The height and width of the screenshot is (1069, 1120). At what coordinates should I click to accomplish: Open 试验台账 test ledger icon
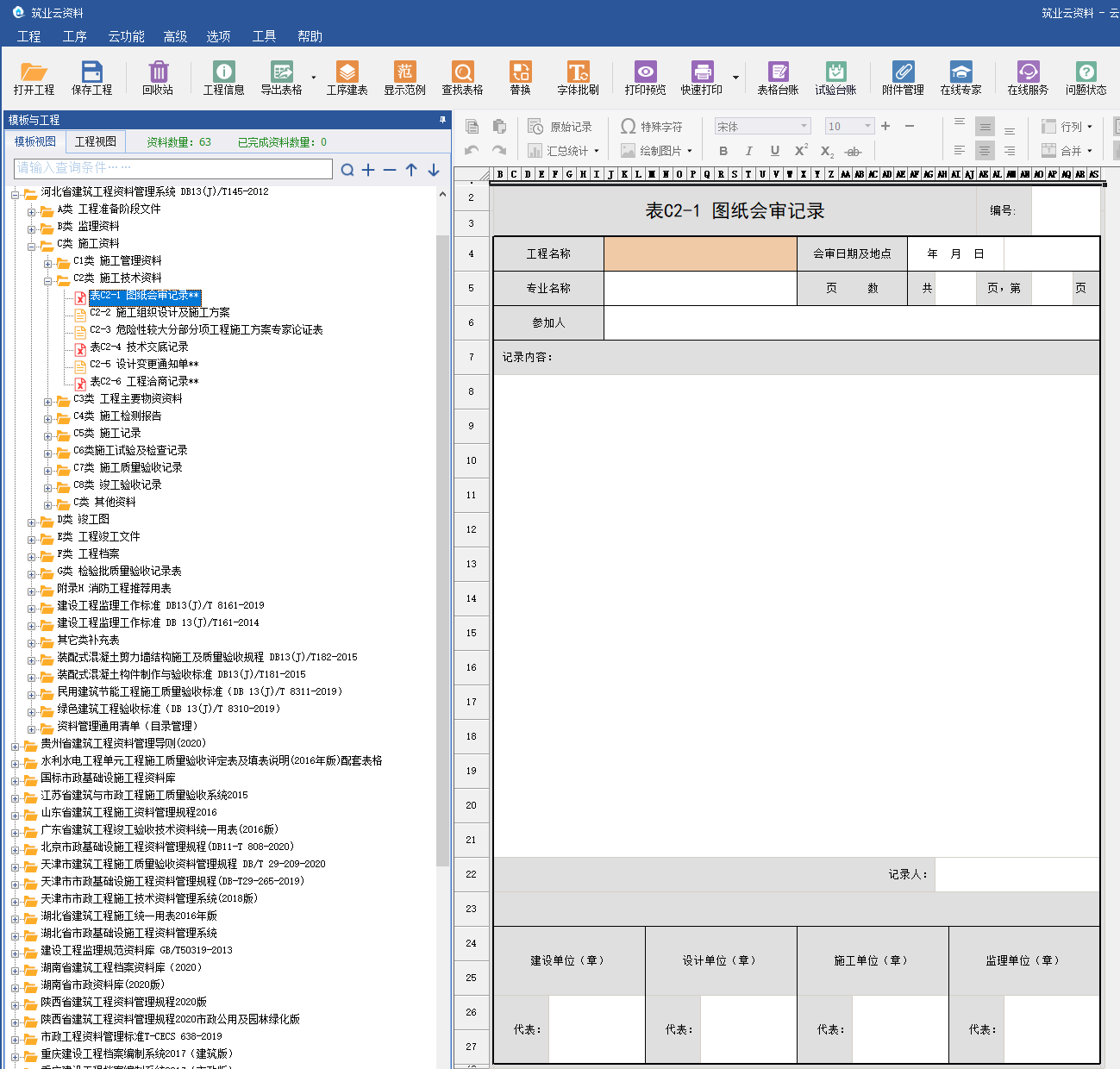click(x=835, y=78)
